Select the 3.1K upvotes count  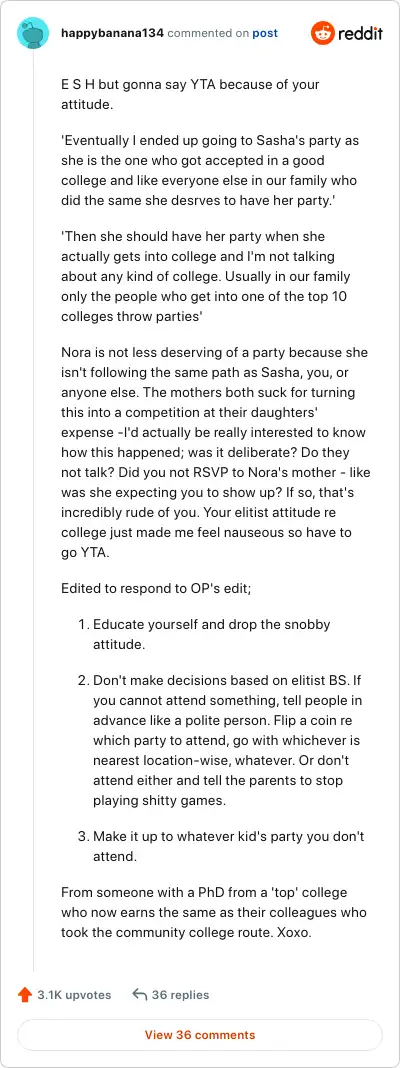coord(74,995)
